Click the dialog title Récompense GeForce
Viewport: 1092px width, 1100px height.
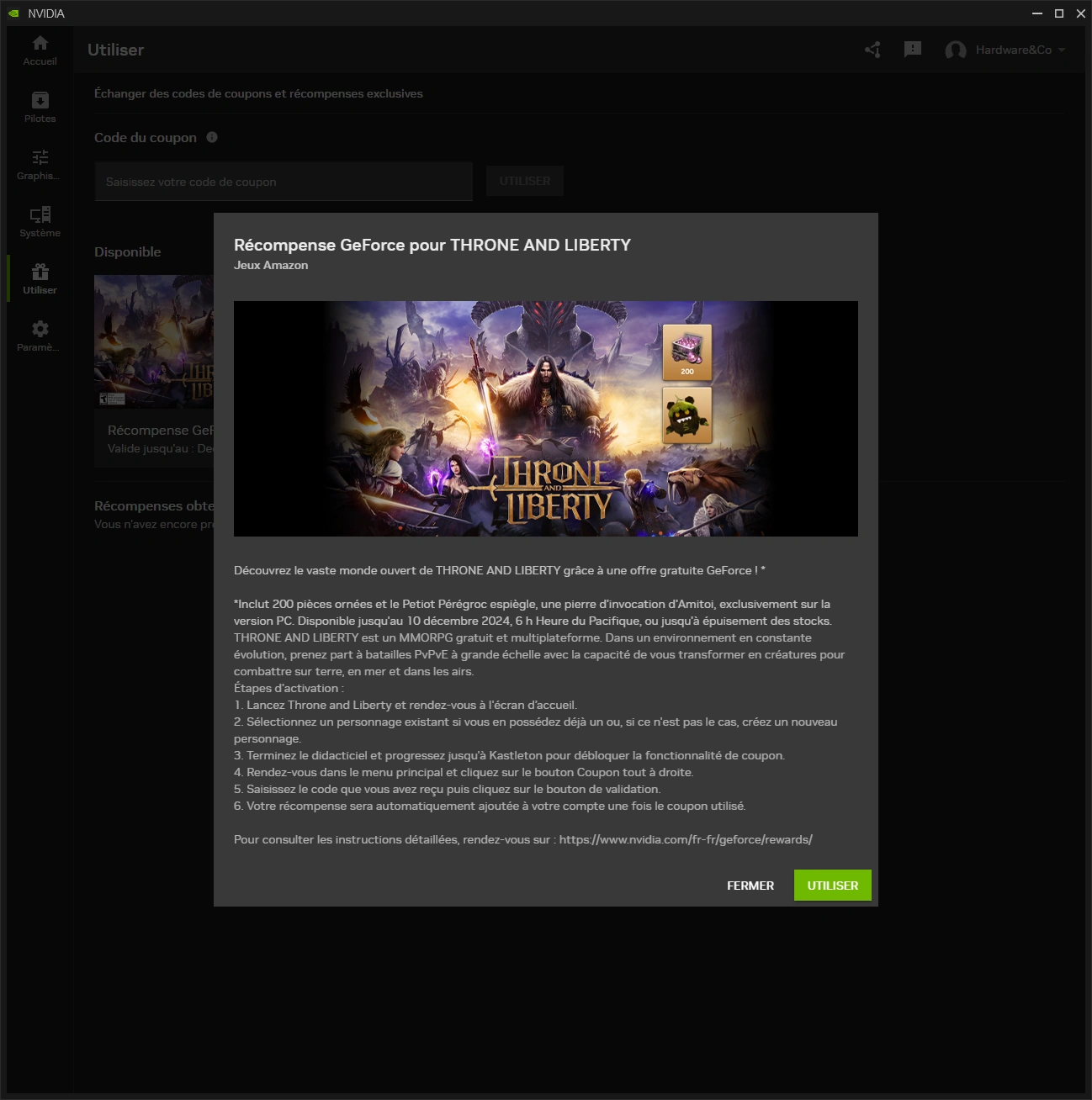[x=432, y=245]
